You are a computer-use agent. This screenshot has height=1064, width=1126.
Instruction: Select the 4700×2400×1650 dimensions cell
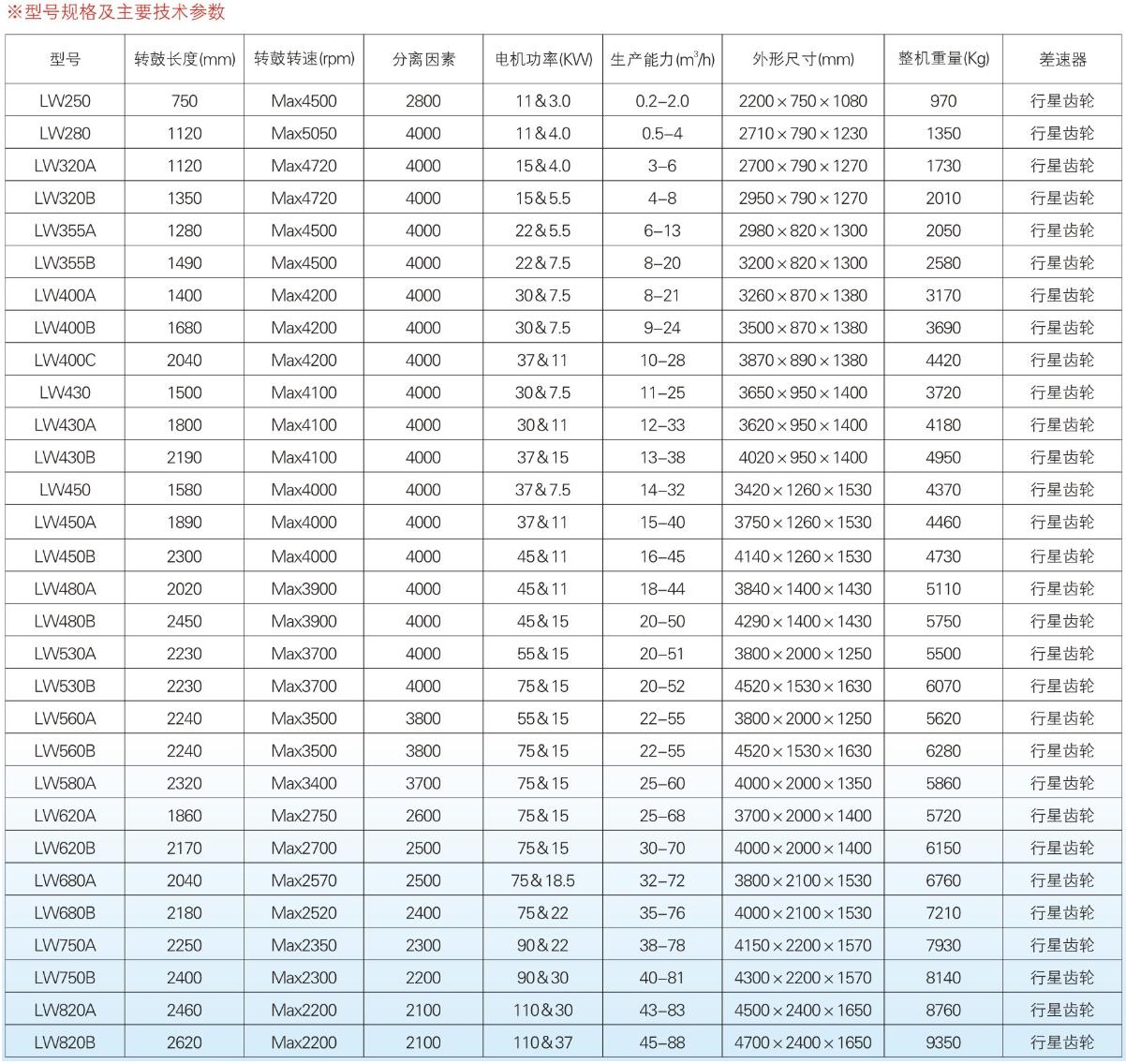click(803, 1042)
